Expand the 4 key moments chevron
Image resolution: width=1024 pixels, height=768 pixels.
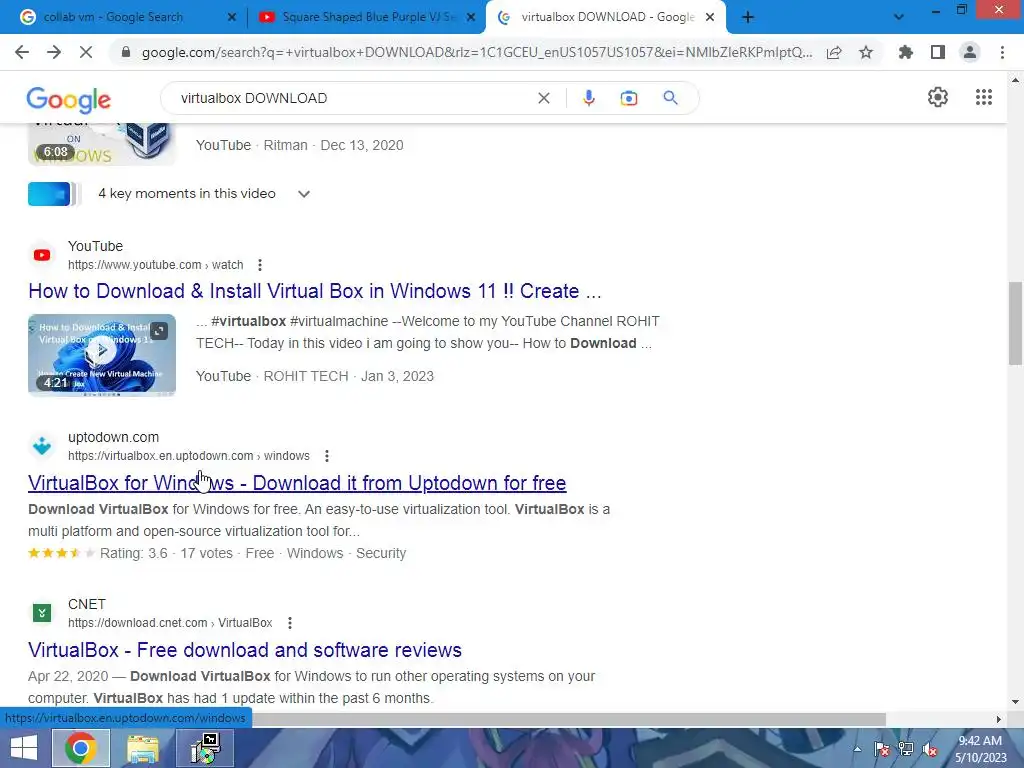[304, 194]
